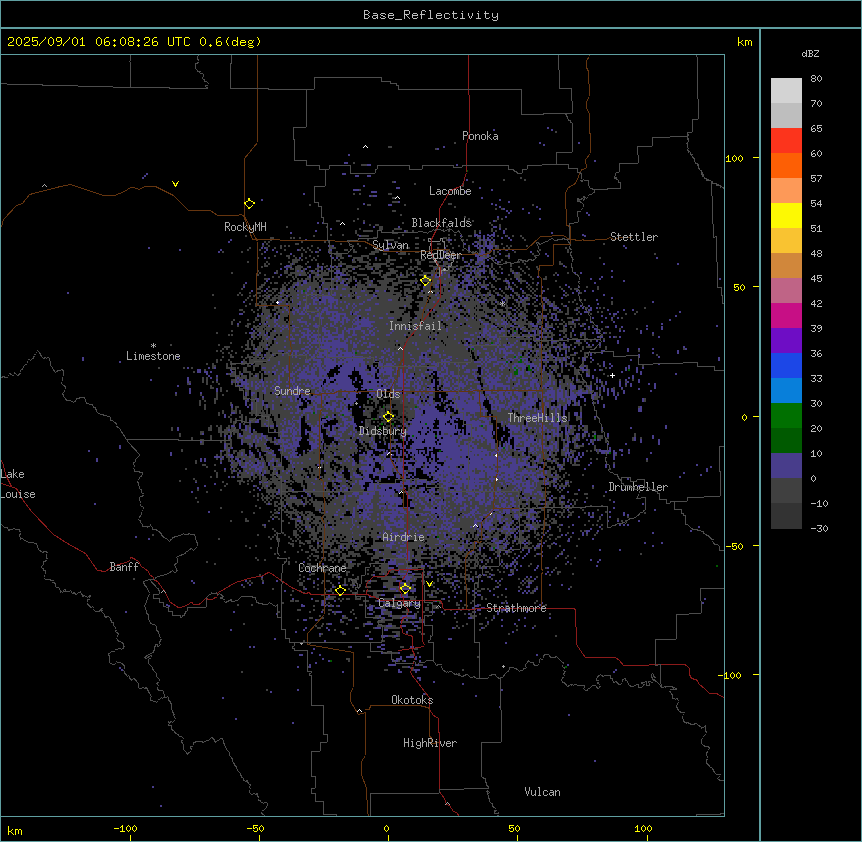Select the Innisfail label

point(415,326)
